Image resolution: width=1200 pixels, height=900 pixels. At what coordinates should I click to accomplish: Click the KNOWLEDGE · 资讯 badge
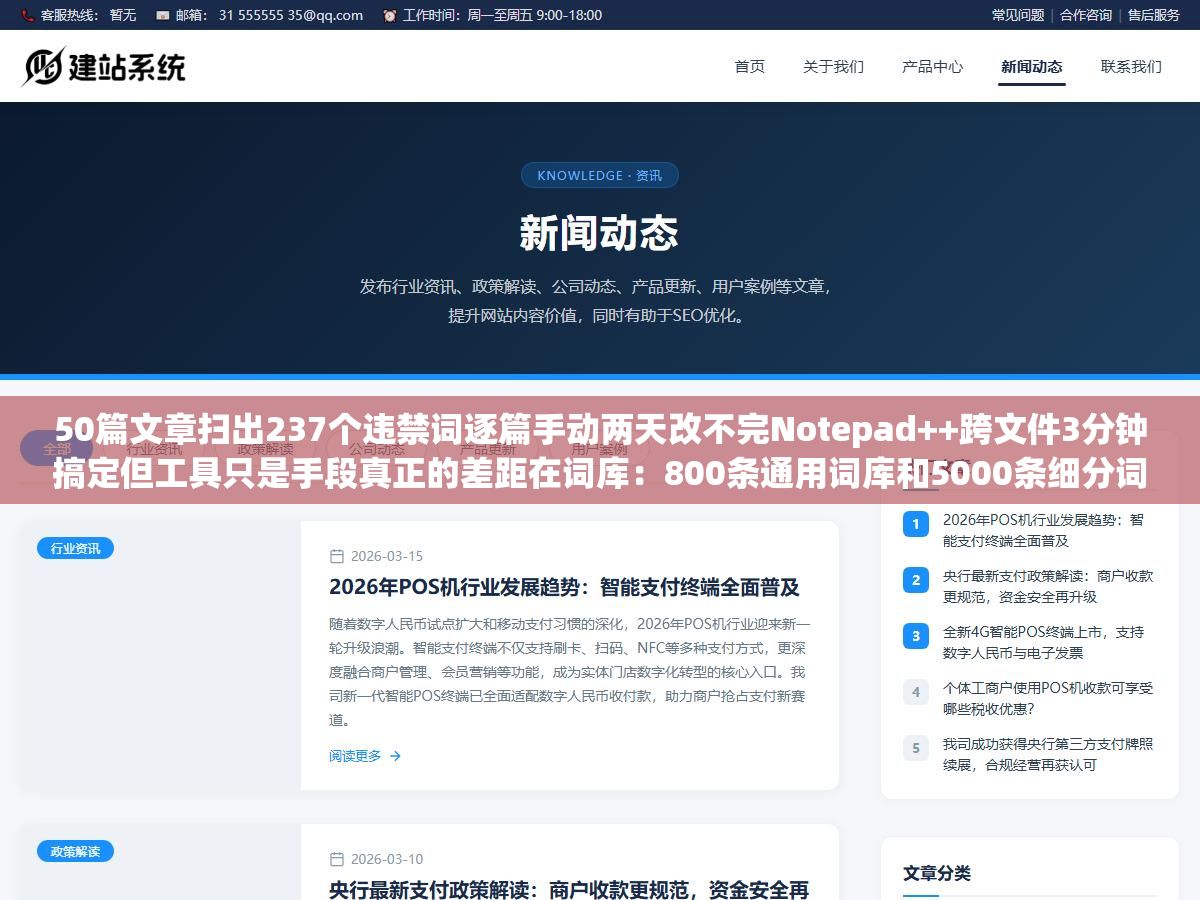(x=600, y=175)
